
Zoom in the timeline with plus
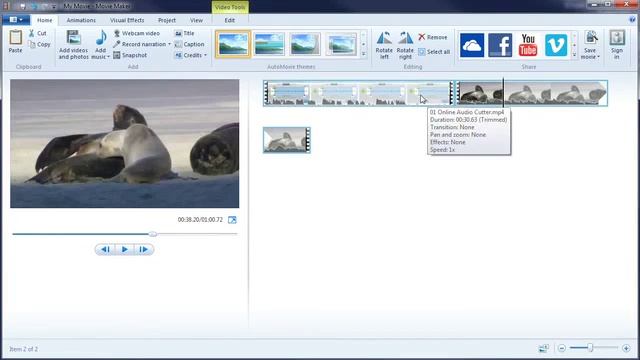[626, 348]
